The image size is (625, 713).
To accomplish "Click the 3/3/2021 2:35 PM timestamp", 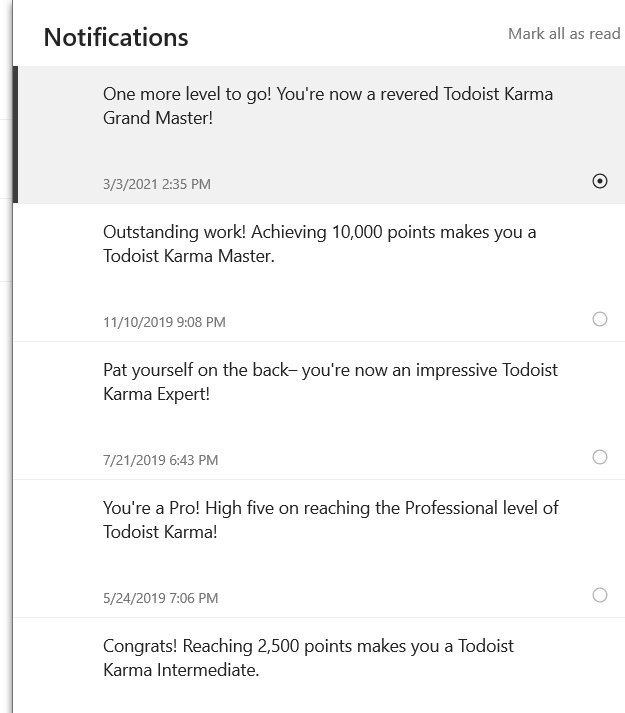I will (157, 184).
